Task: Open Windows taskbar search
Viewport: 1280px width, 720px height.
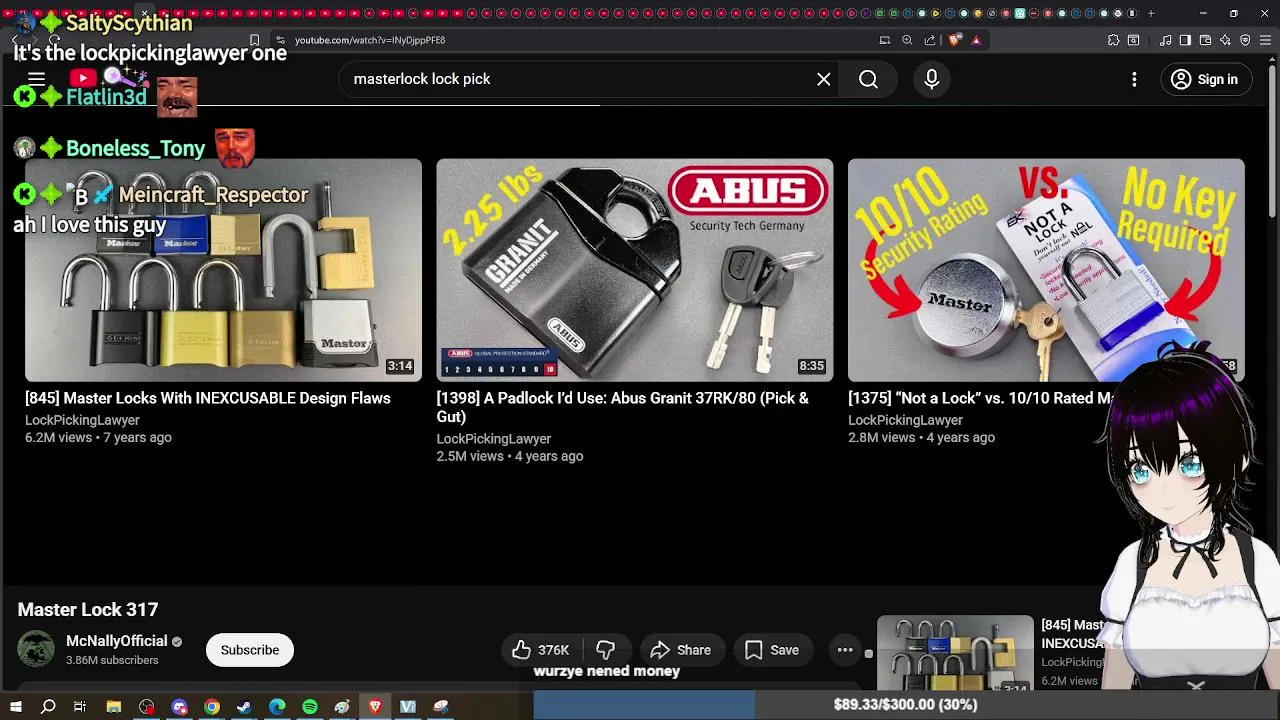Action: [48, 707]
